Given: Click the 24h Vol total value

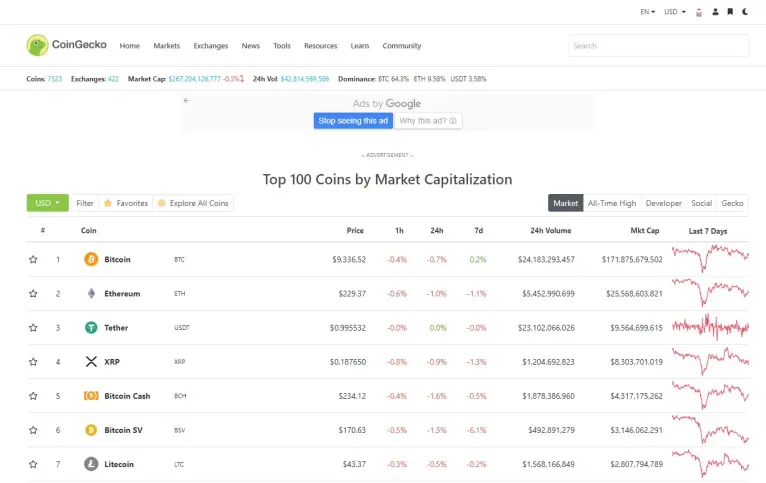Looking at the screenshot, I should click(305, 79).
